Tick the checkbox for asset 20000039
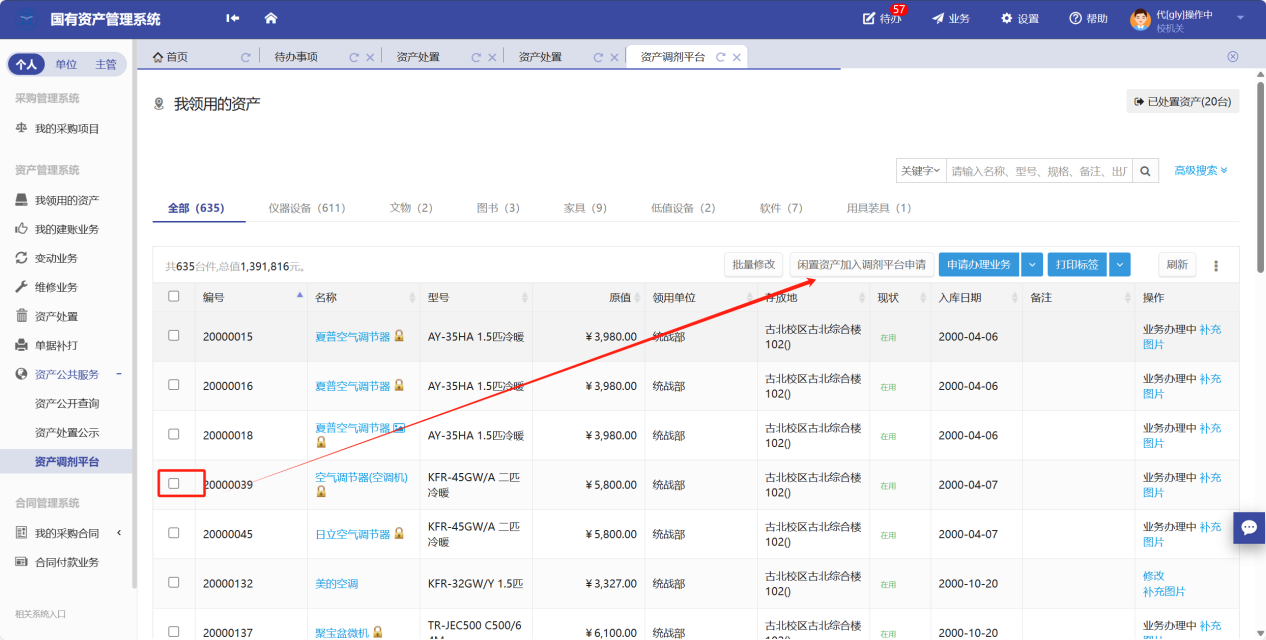 (174, 483)
